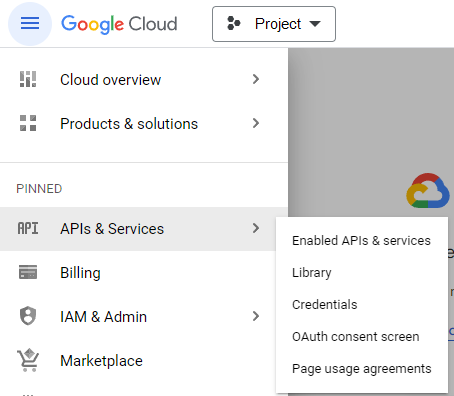Click the PINNED section label

coord(39,189)
